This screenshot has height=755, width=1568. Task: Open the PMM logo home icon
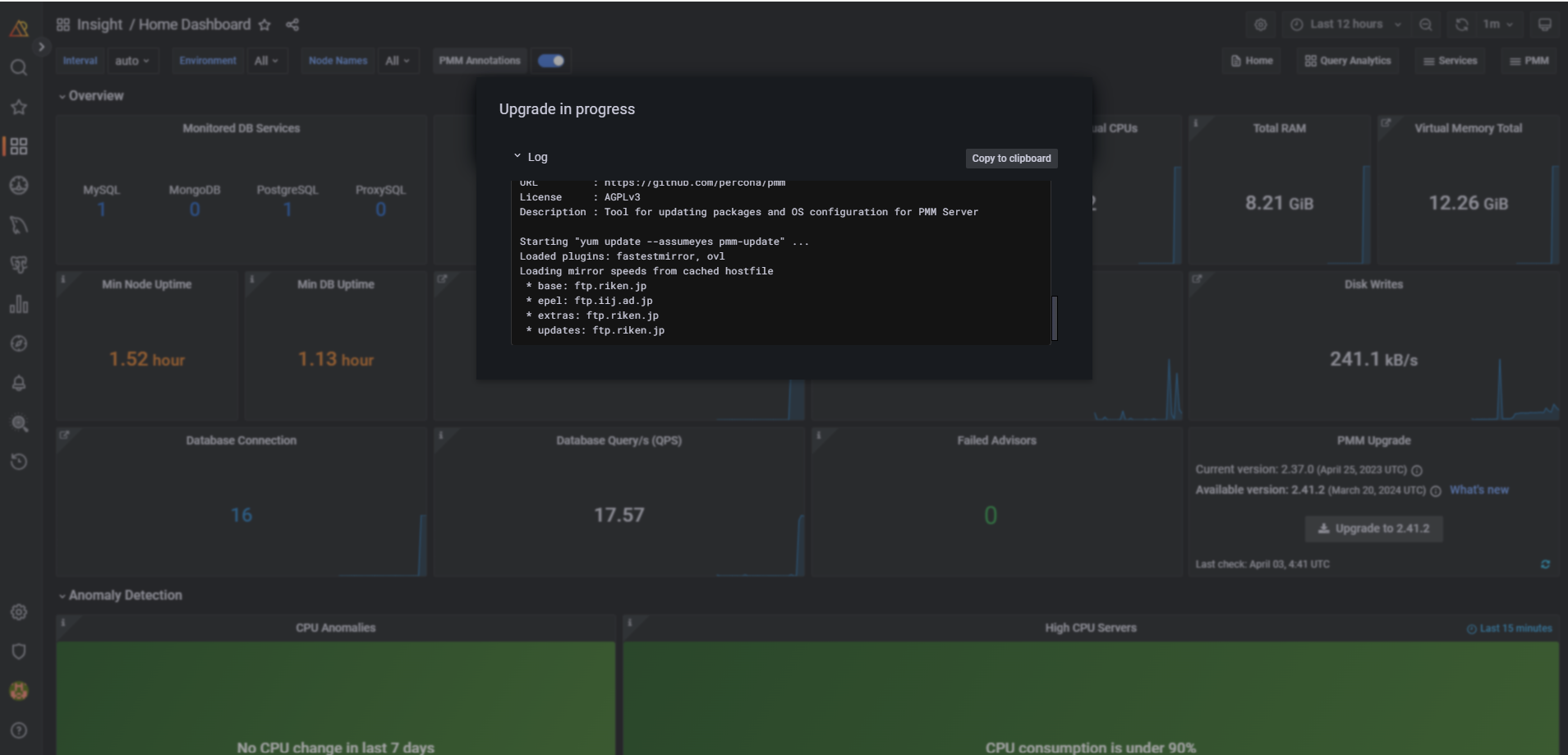[x=19, y=28]
